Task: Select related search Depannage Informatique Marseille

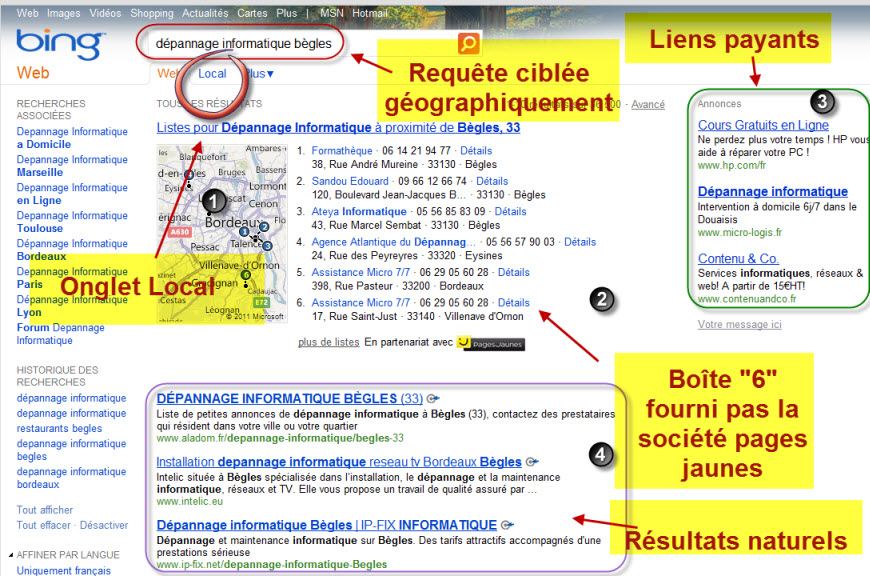Action: pos(72,166)
